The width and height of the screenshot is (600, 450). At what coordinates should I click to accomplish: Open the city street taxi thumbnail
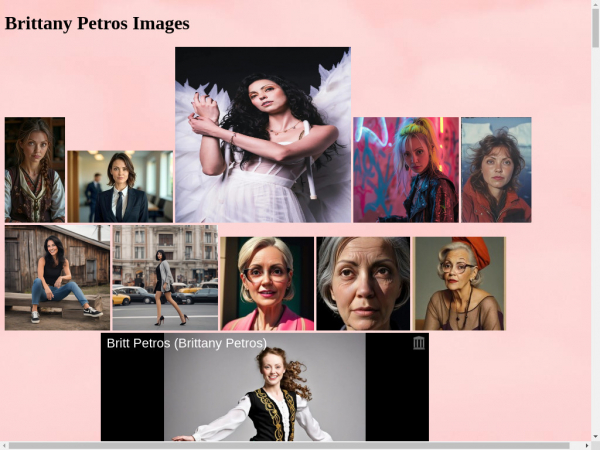click(x=165, y=277)
